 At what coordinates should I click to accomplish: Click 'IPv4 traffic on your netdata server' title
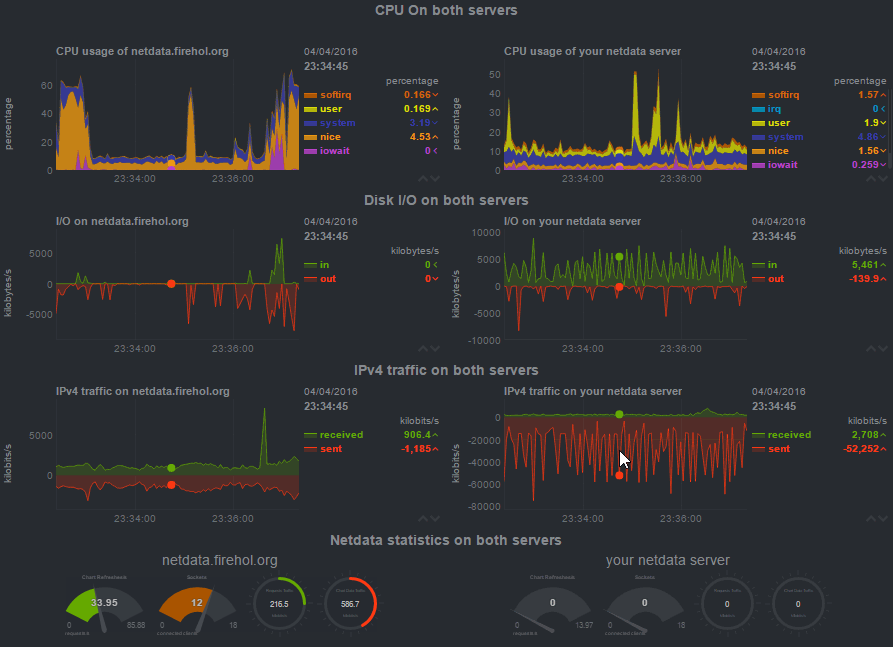tap(593, 391)
